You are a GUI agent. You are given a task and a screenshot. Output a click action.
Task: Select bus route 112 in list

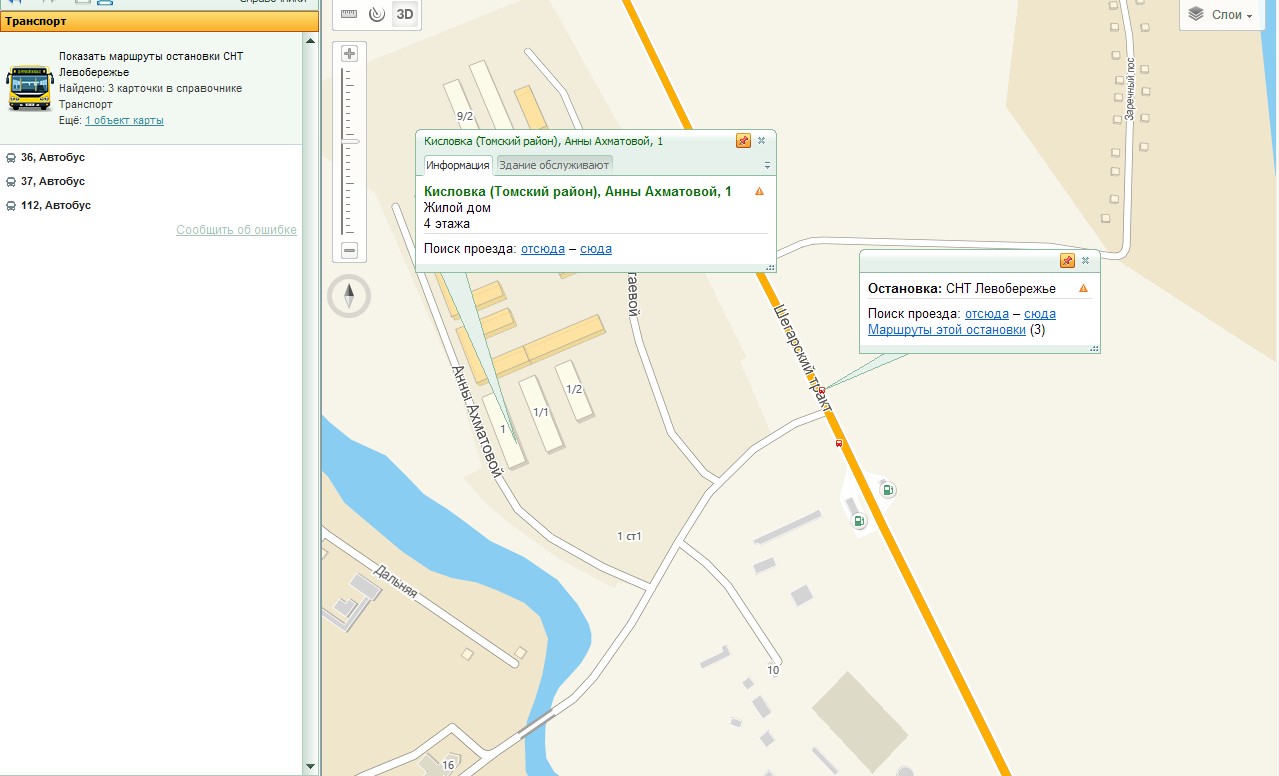(x=55, y=205)
